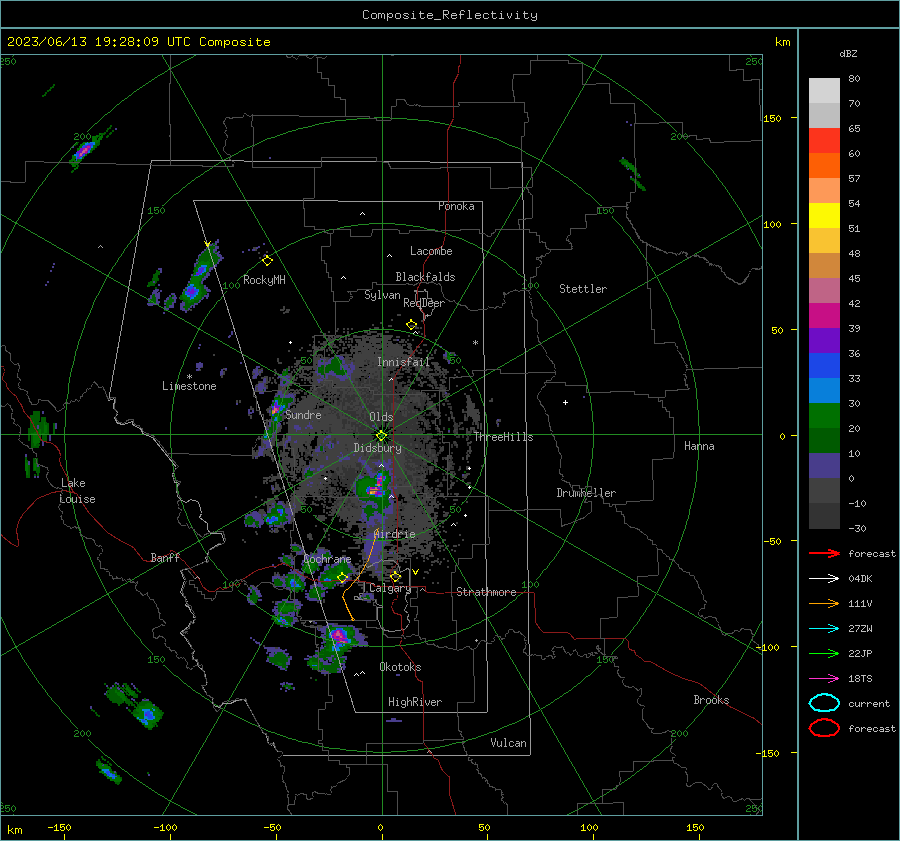
Task: Select the white 04DK arrow icon
Action: (824, 579)
